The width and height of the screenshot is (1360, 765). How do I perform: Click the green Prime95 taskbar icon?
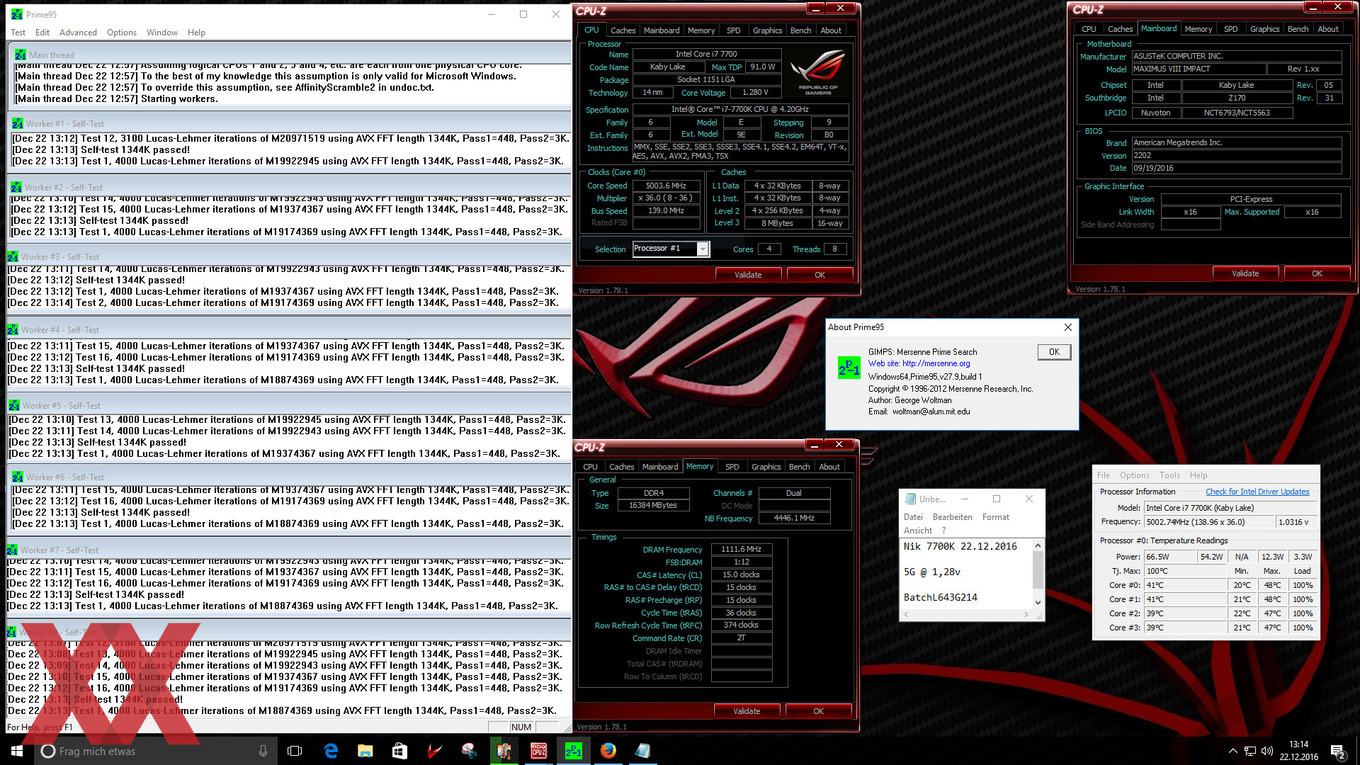(573, 751)
